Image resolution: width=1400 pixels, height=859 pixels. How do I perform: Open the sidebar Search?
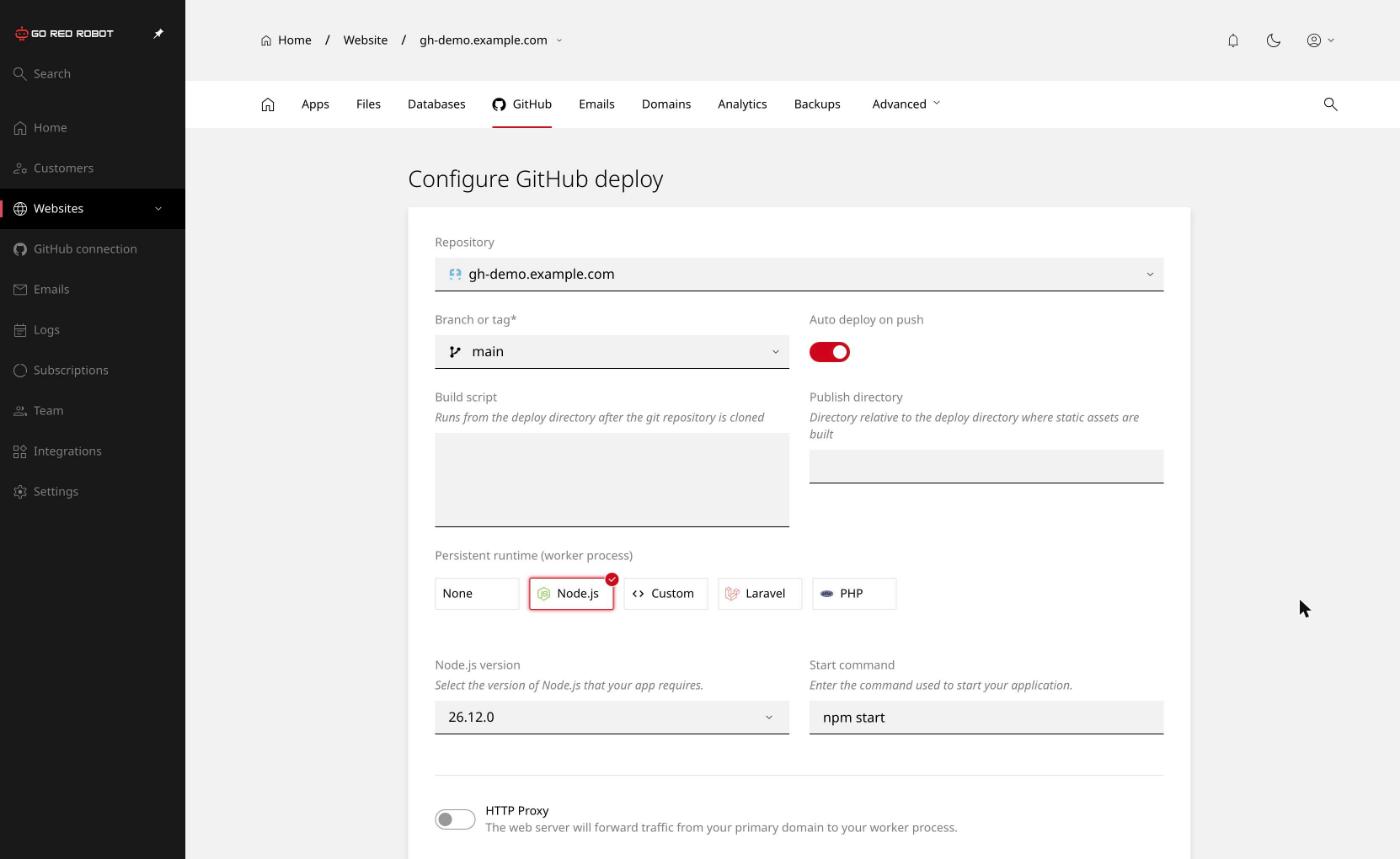pos(42,73)
